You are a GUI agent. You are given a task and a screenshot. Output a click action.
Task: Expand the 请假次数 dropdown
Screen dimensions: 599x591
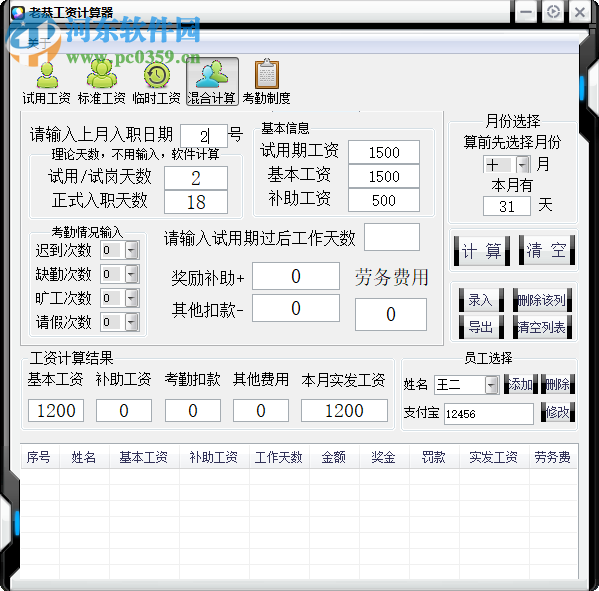pos(132,322)
